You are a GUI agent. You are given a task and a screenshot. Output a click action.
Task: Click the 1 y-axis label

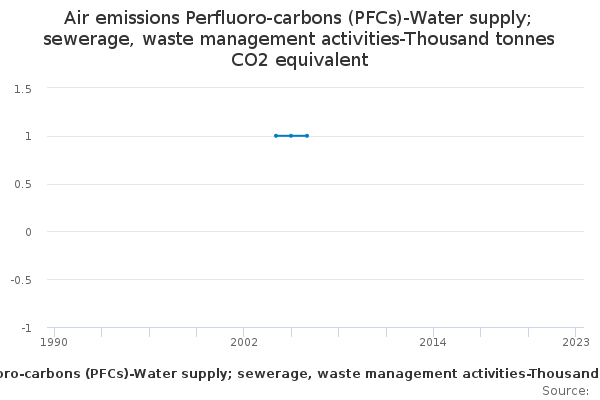pos(29,136)
